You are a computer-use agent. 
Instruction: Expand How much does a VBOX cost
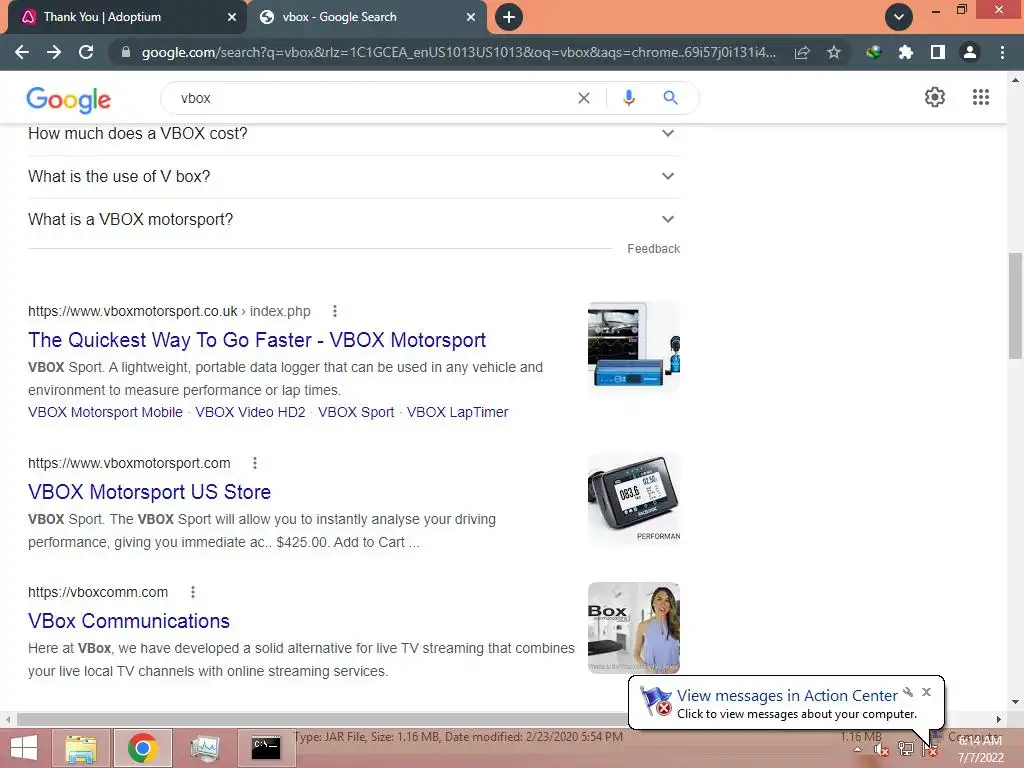354,134
